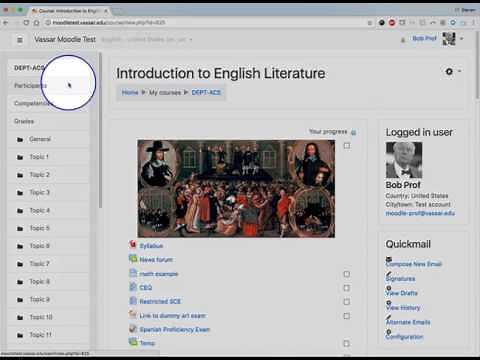This screenshot has height=360, width=480.
Task: Click the Topic 10 folder icon
Action: 20,318
